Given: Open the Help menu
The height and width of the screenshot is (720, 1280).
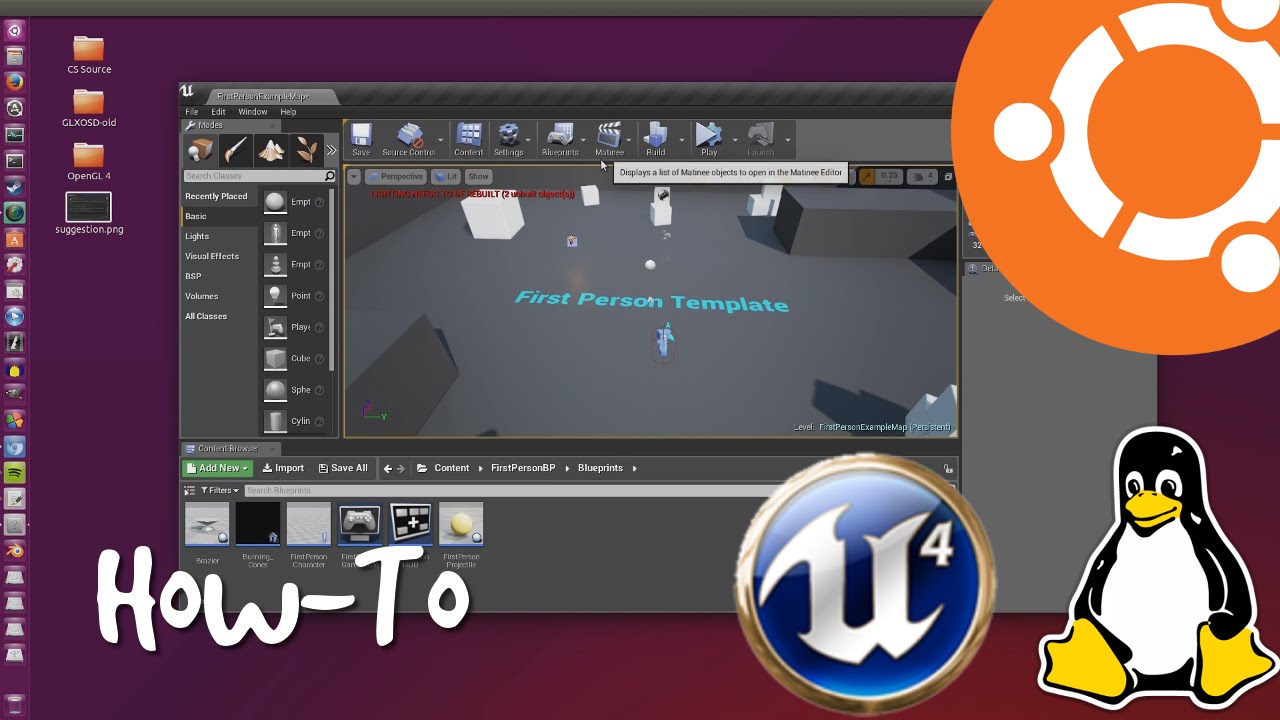Looking at the screenshot, I should coord(288,112).
